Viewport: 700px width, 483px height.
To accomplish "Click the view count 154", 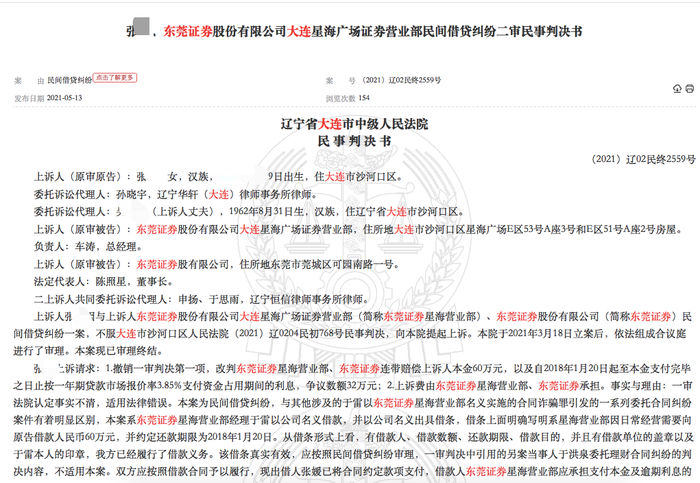I will pos(364,98).
